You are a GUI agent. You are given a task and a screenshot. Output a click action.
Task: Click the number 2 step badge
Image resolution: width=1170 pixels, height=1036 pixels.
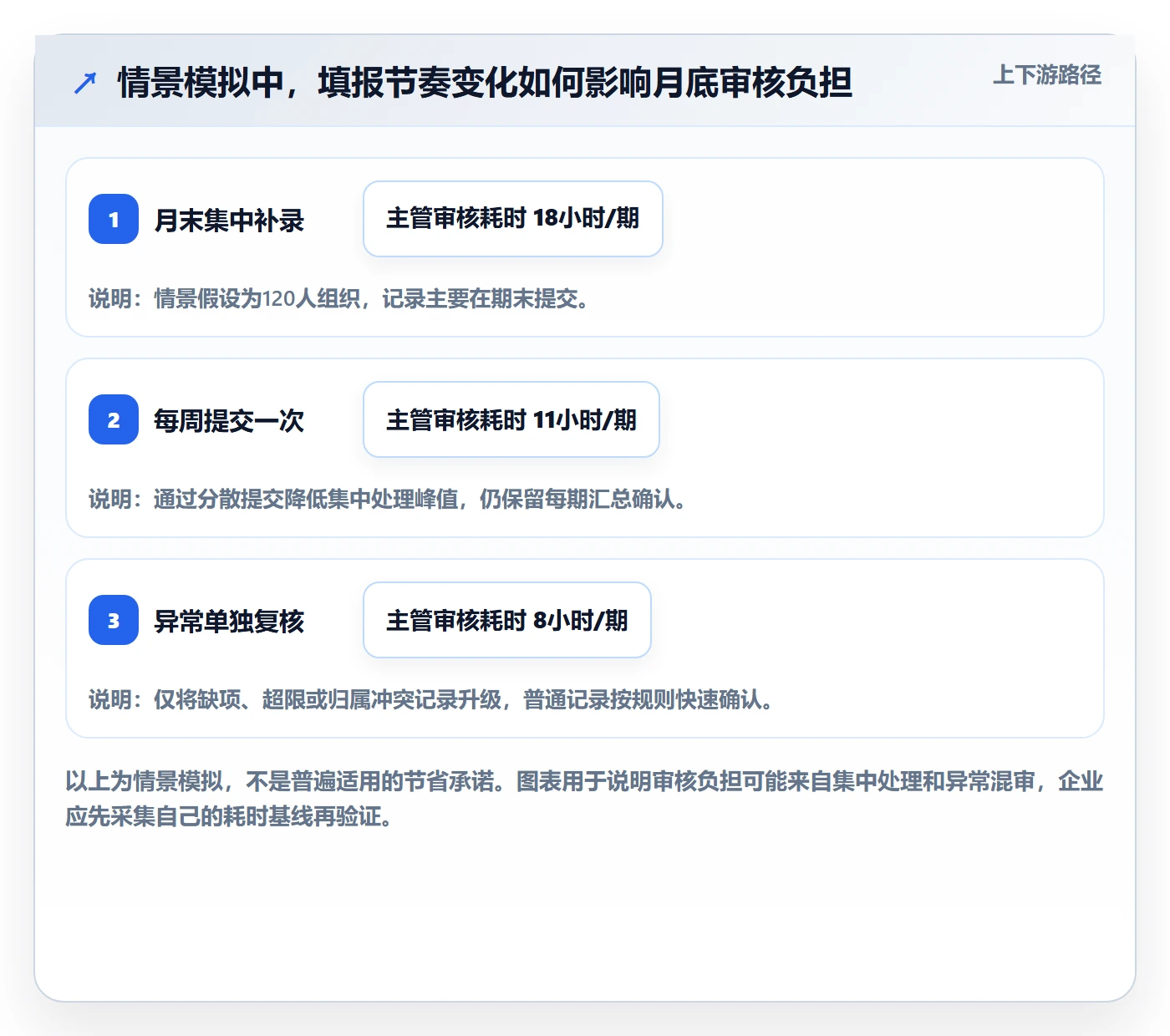[x=114, y=419]
